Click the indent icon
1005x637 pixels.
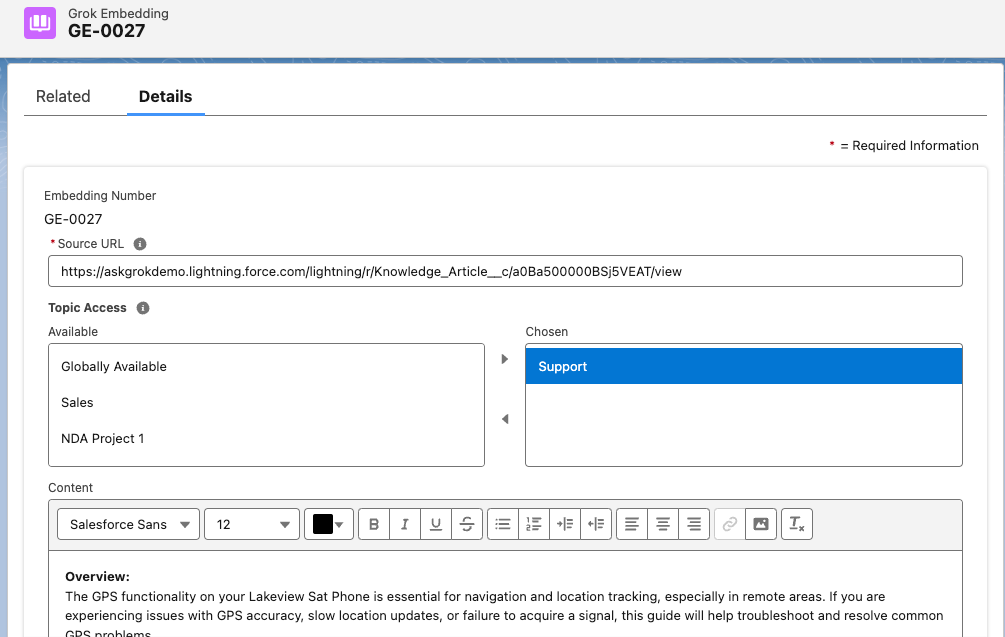click(x=565, y=524)
